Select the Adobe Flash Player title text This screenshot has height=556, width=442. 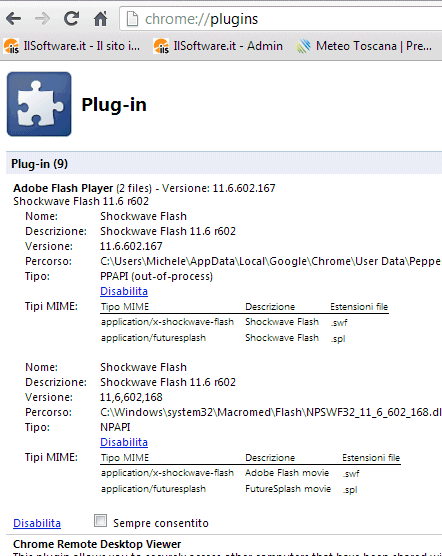pos(63,188)
